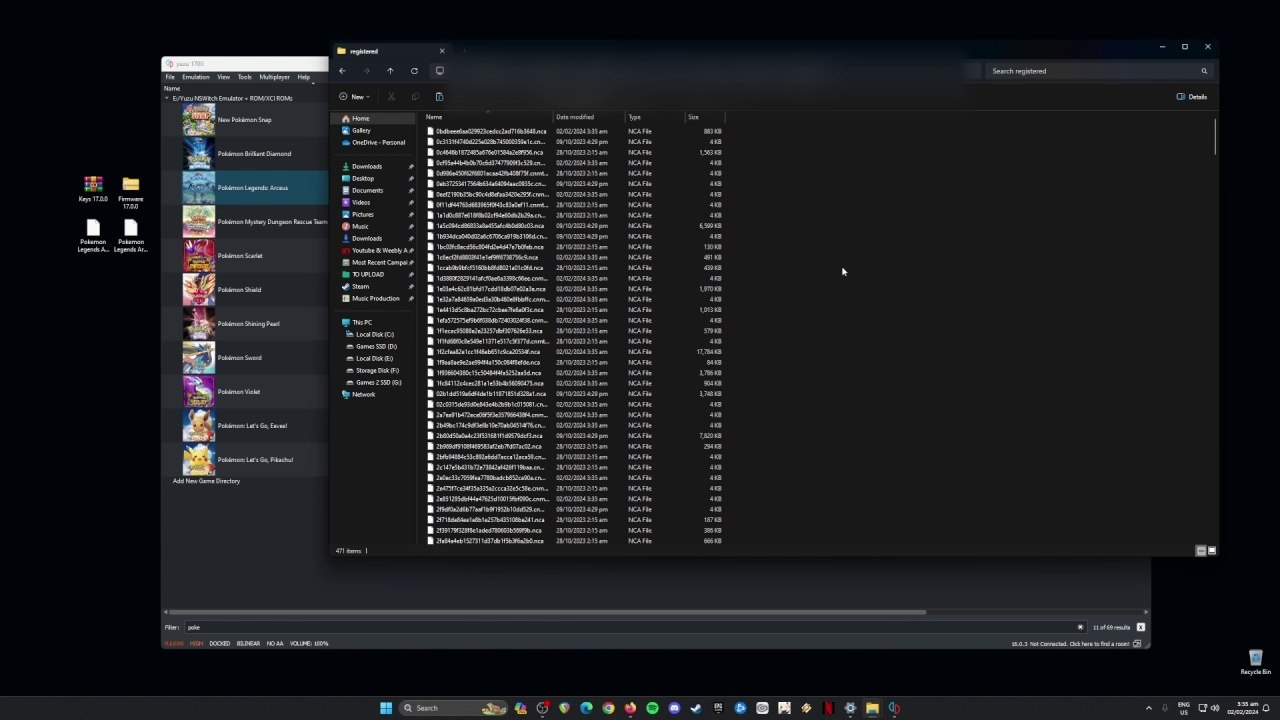Open Documents from the Explorer sidebar
Screen dimensions: 1280x720
click(366, 190)
